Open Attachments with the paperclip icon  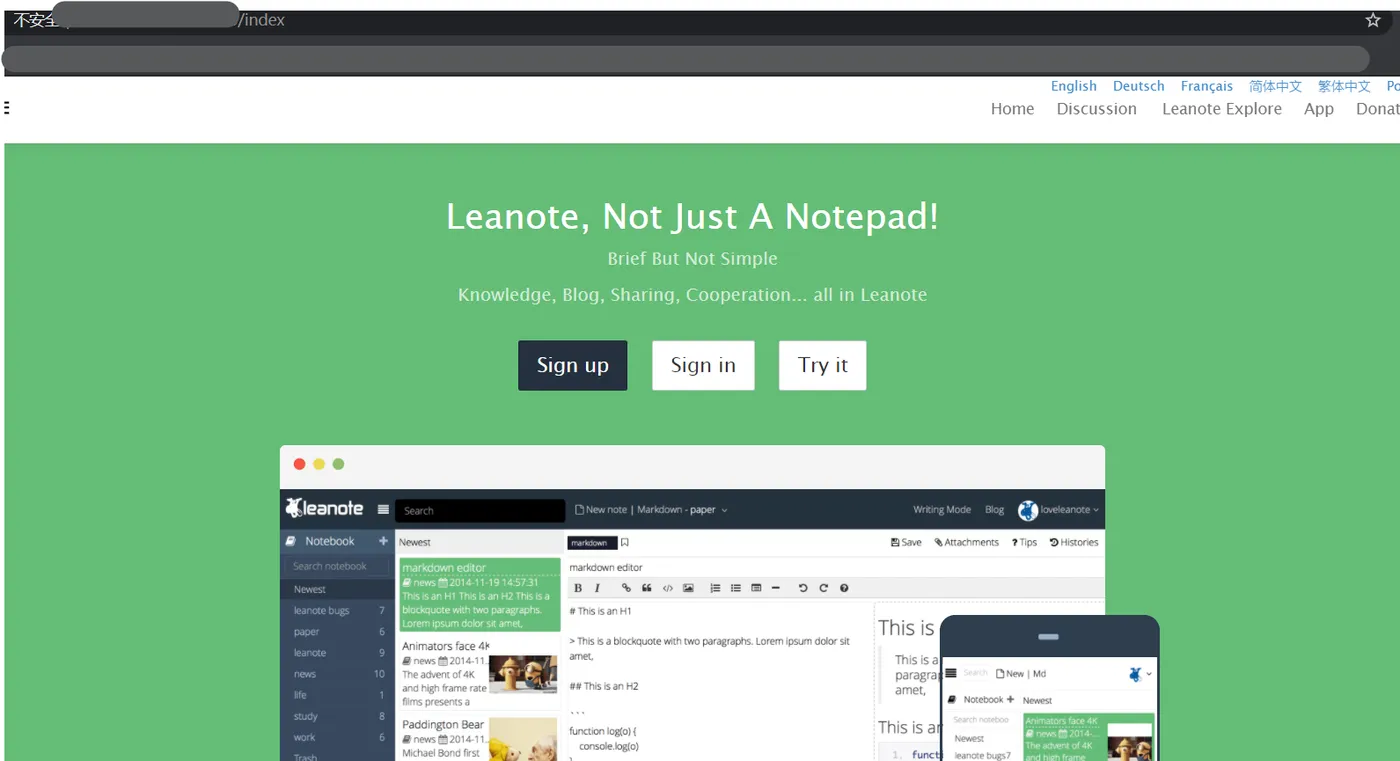click(x=967, y=542)
